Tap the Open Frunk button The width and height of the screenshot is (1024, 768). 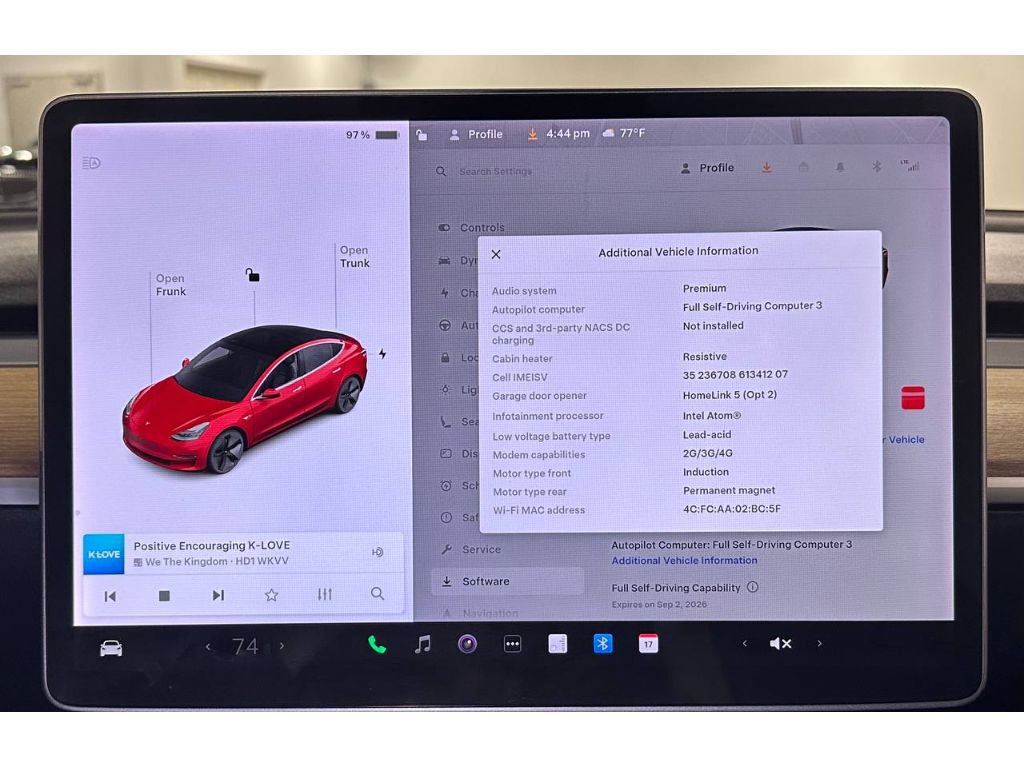click(170, 285)
